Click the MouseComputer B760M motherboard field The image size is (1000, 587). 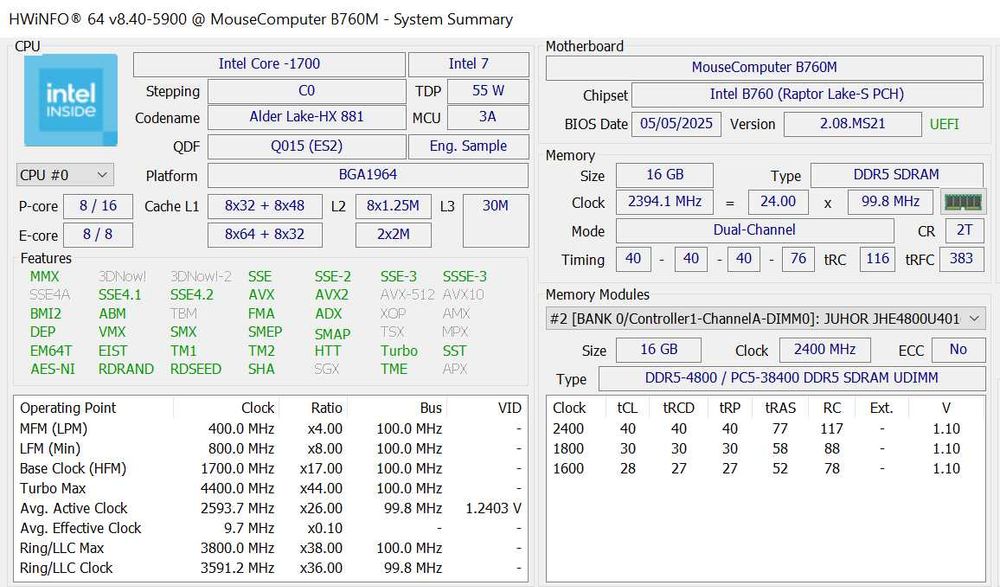(764, 68)
